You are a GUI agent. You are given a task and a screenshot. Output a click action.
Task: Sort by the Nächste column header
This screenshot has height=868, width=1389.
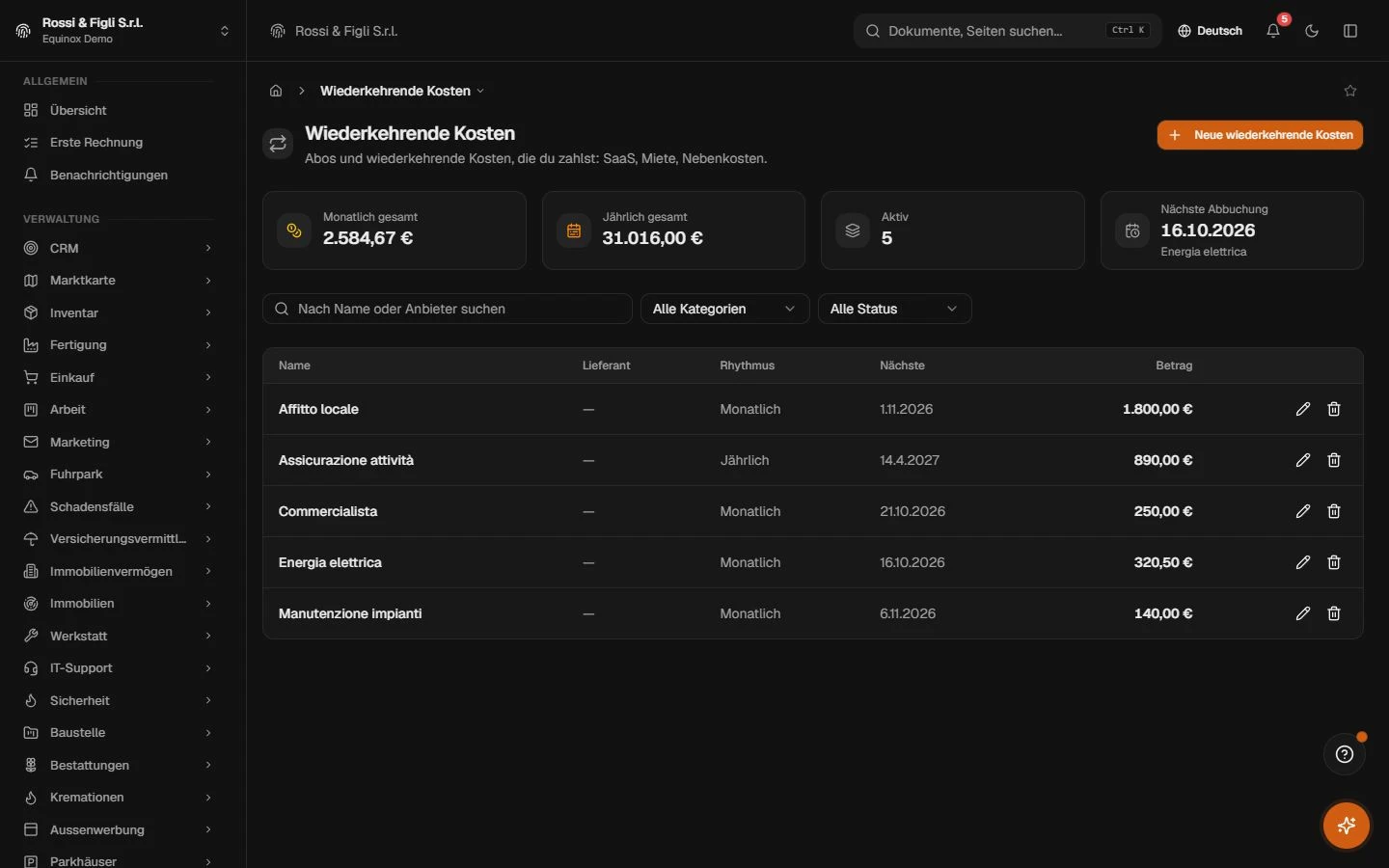(902, 366)
